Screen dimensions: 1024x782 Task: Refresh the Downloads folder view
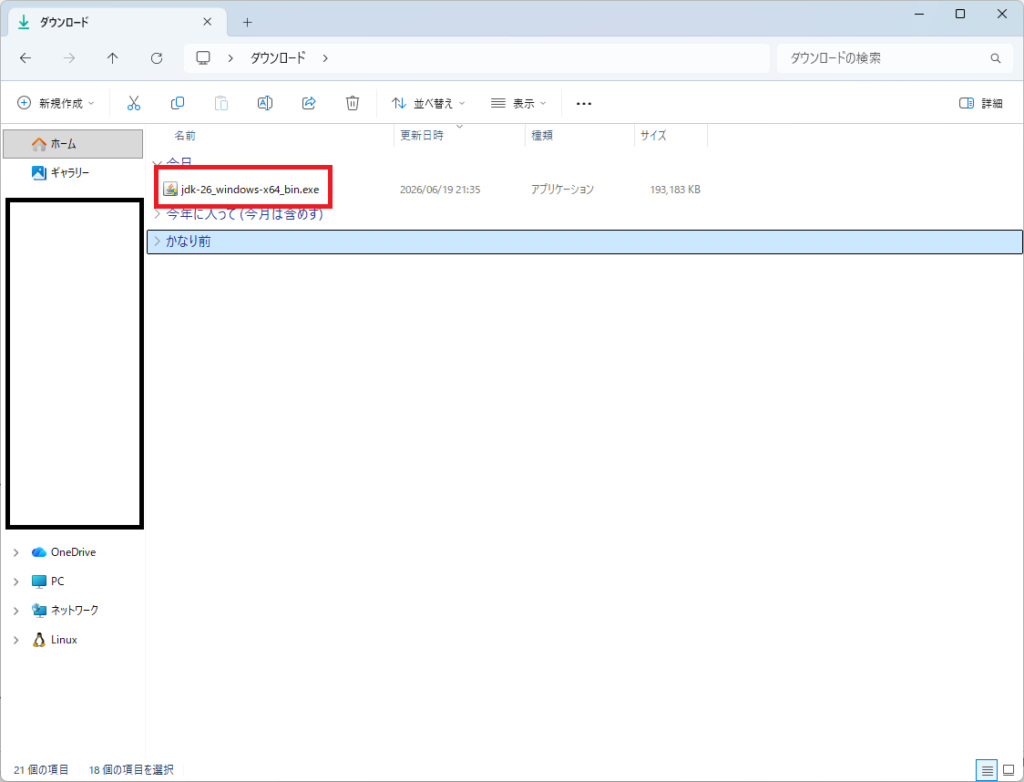point(157,58)
